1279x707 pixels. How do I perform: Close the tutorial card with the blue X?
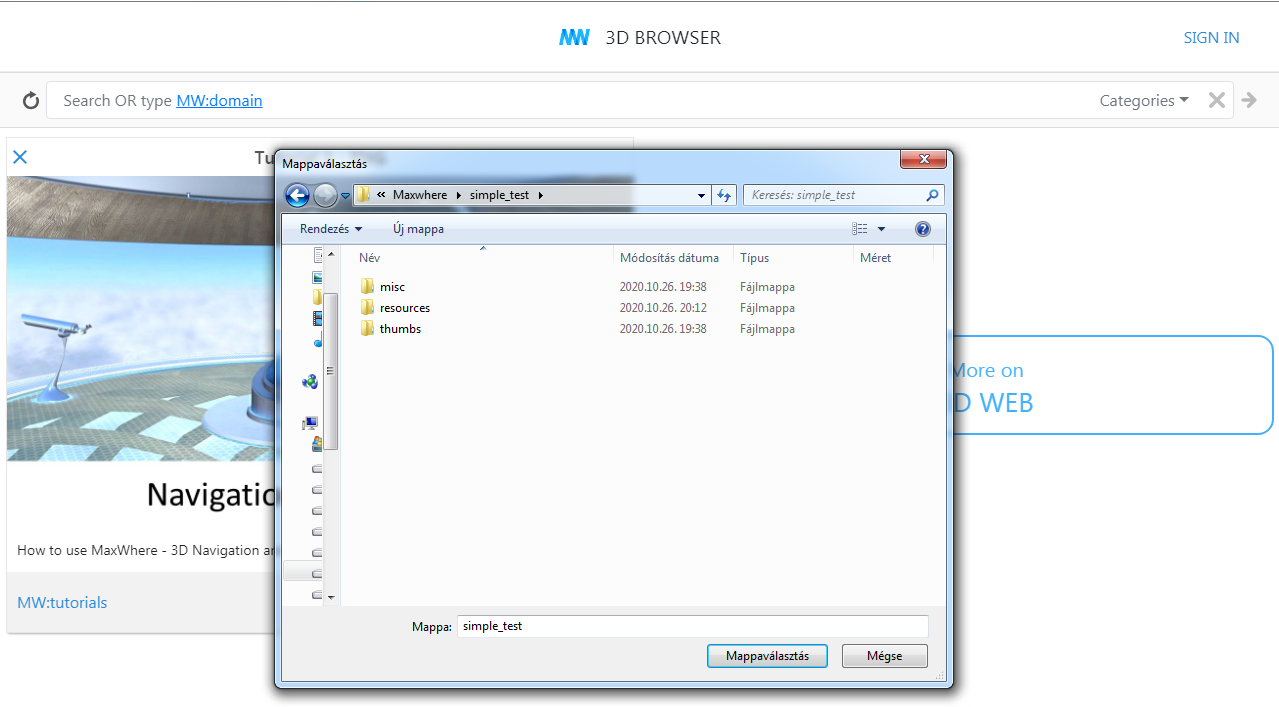(20, 157)
